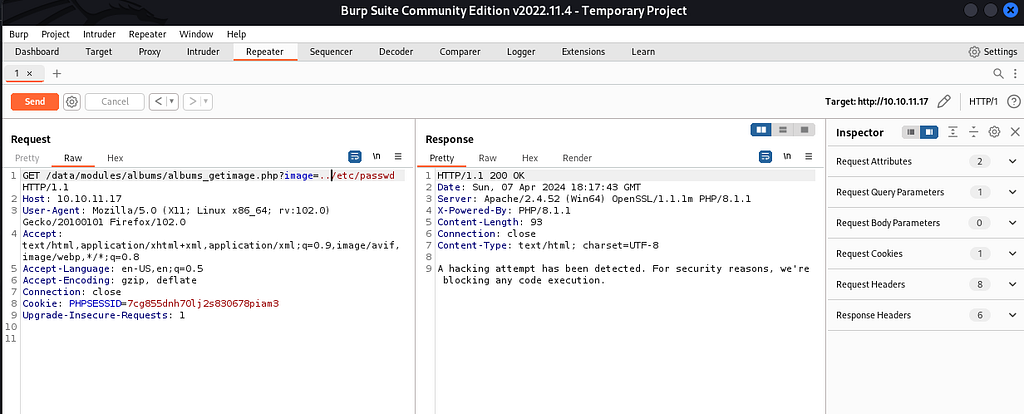Select Response Render view tab

[x=577, y=158]
